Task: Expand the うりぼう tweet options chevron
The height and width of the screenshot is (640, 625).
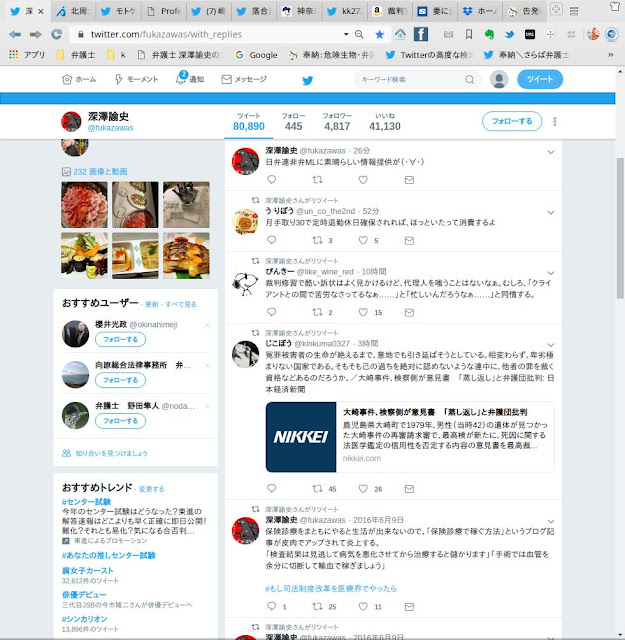Action: [x=551, y=213]
